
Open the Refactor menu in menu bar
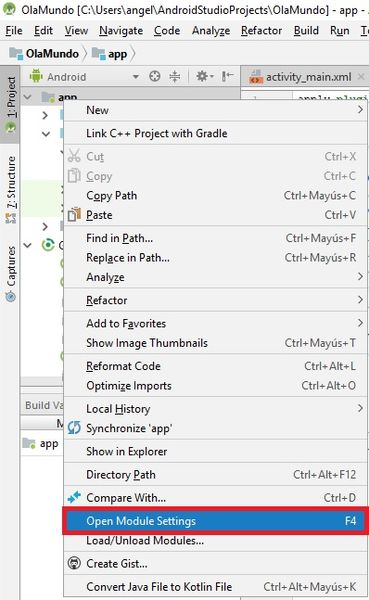pos(261,30)
